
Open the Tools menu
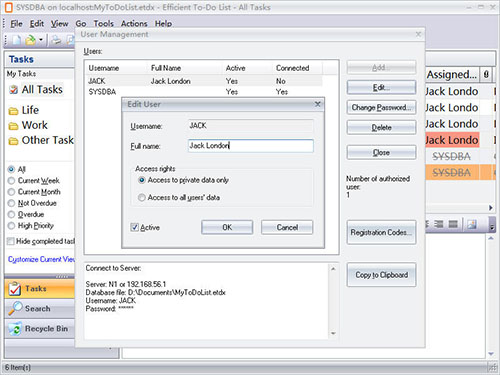pos(104,24)
